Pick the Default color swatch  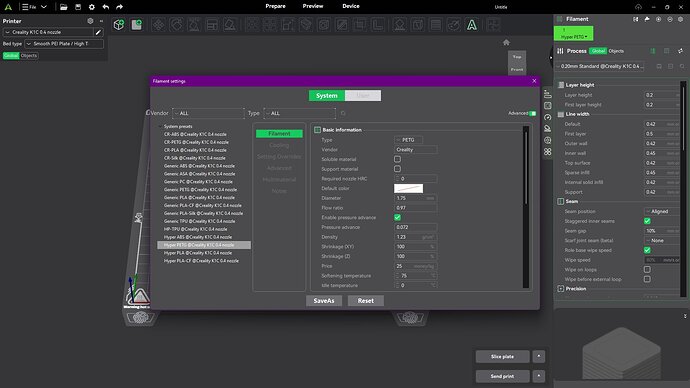[x=408, y=188]
